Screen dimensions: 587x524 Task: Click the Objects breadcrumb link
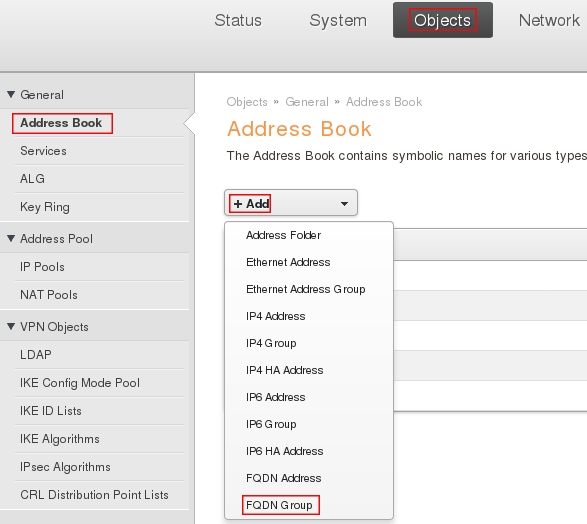(x=247, y=102)
